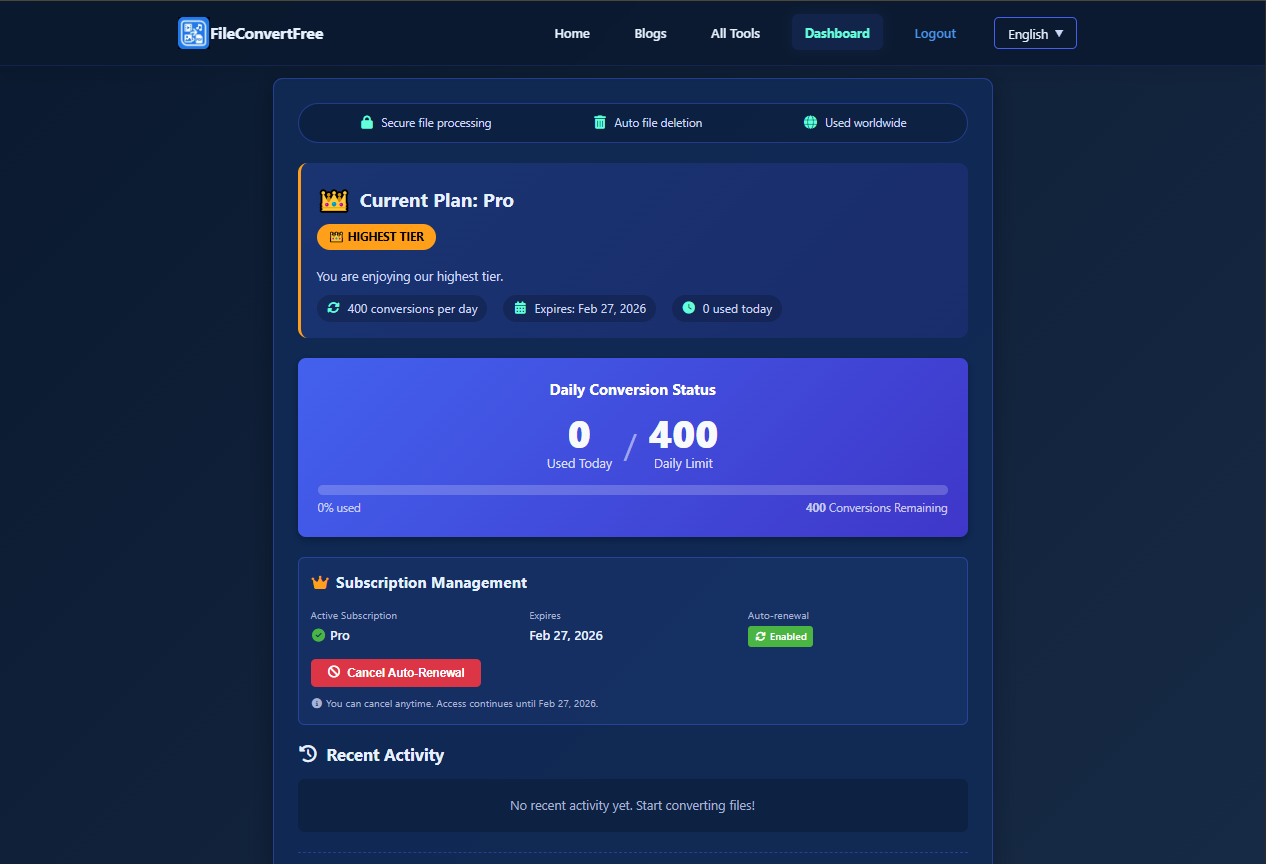Screen dimensions: 1266x864
Task: Click the globe icon next to Used worldwide
Action: pyautogui.click(x=809, y=122)
